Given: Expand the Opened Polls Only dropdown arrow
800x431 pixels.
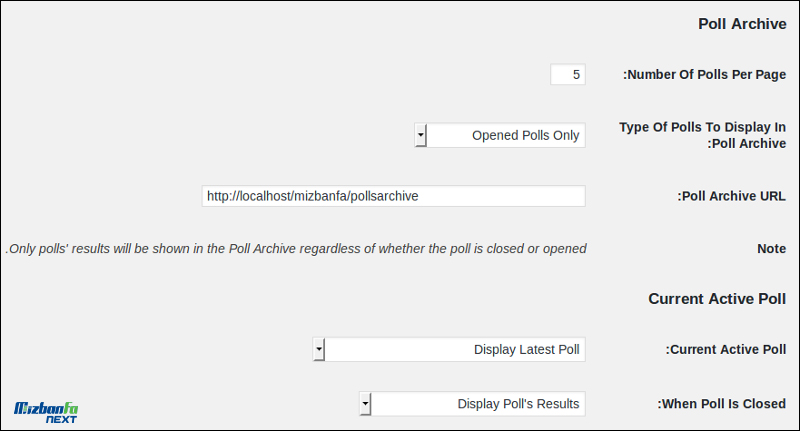Looking at the screenshot, I should pyautogui.click(x=420, y=135).
